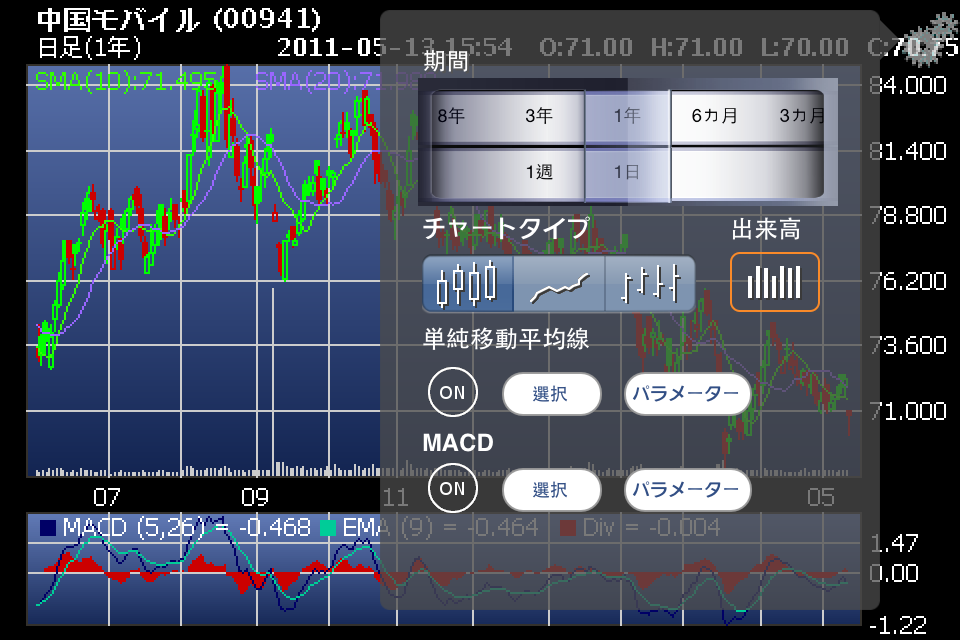
Task: Open パラメーター for simple moving average
Action: (x=687, y=394)
